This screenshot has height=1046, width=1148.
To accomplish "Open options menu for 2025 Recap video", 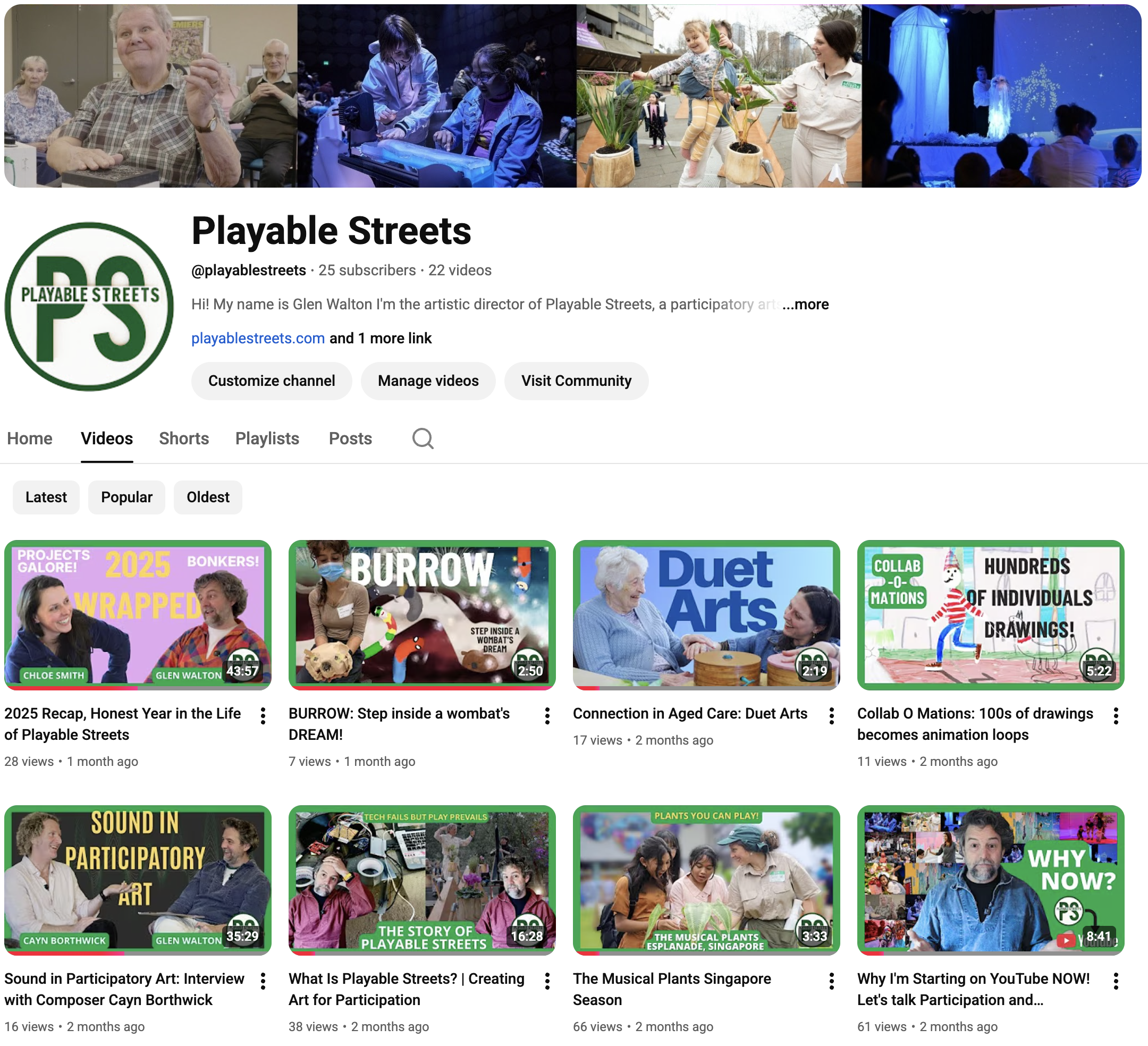I will coord(263,716).
